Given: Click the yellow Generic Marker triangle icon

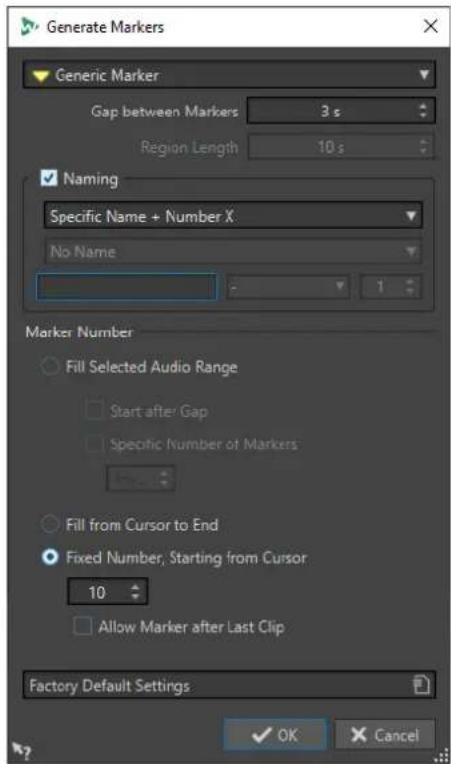Looking at the screenshot, I should coord(40,76).
